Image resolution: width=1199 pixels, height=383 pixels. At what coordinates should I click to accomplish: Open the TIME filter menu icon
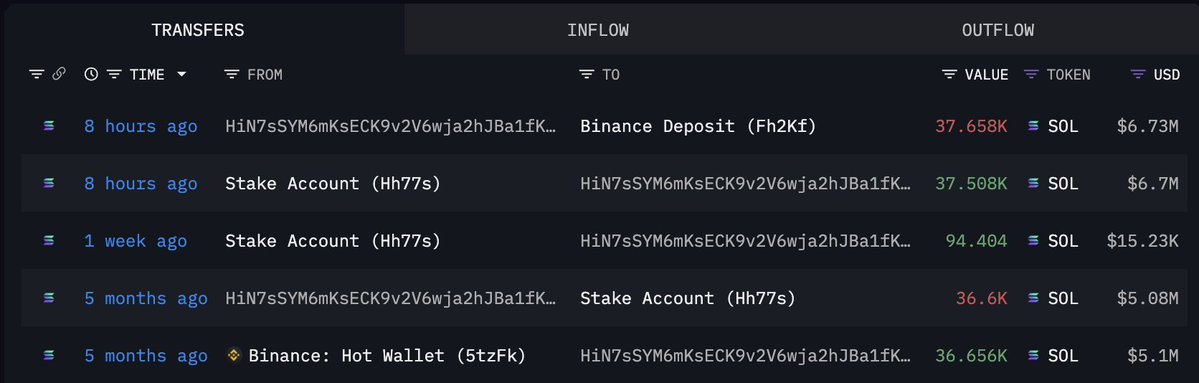coord(114,74)
